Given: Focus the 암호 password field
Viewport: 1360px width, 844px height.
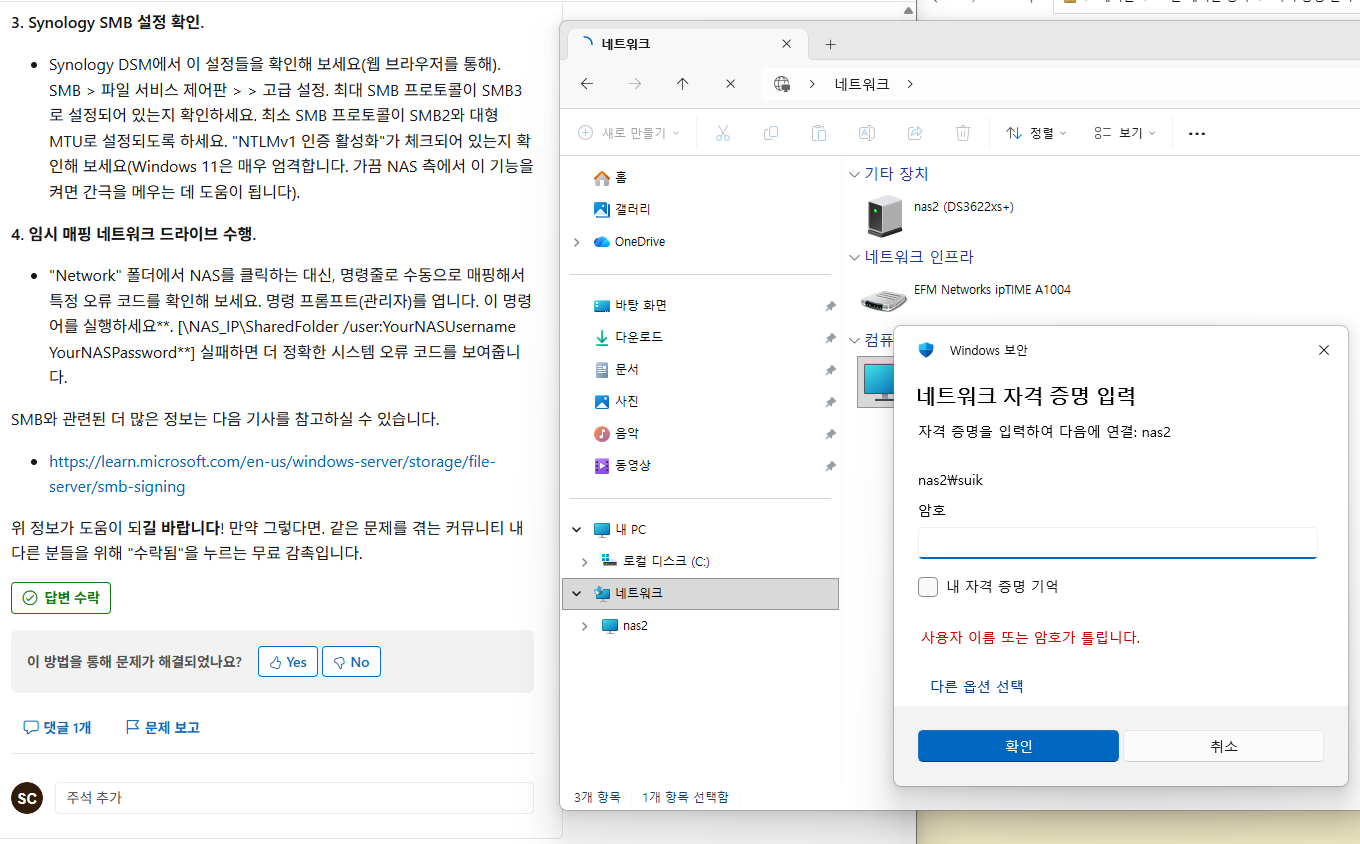Looking at the screenshot, I should tap(1117, 543).
